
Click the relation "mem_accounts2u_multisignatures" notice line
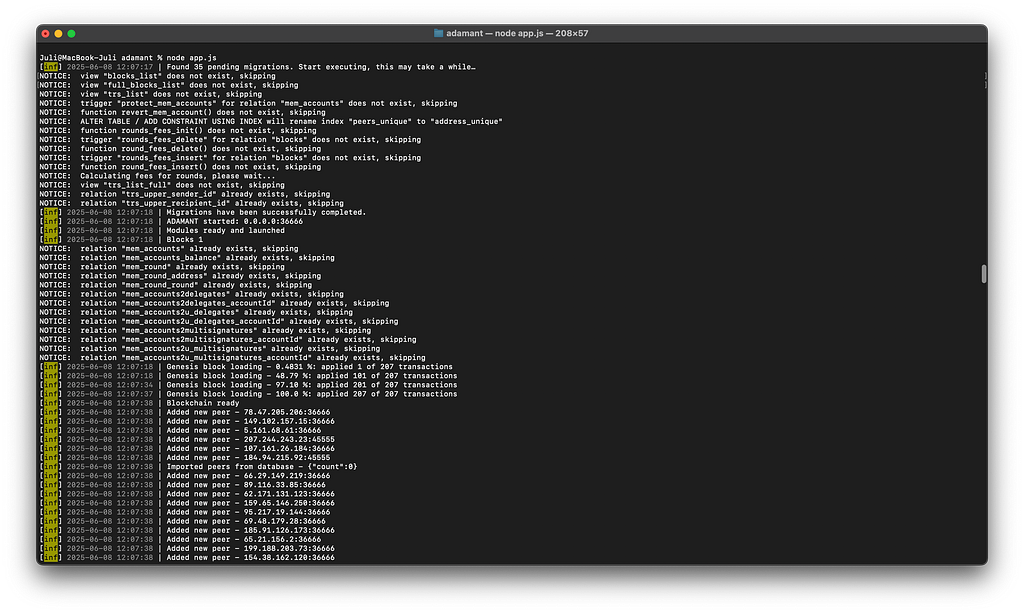pos(210,349)
